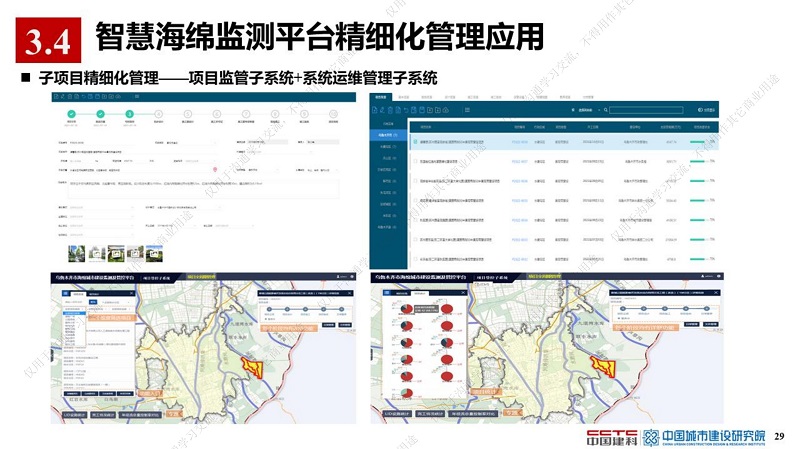The image size is (800, 449).
Task: Click 年径流总量控制率对比 button in left map
Action: [140, 414]
